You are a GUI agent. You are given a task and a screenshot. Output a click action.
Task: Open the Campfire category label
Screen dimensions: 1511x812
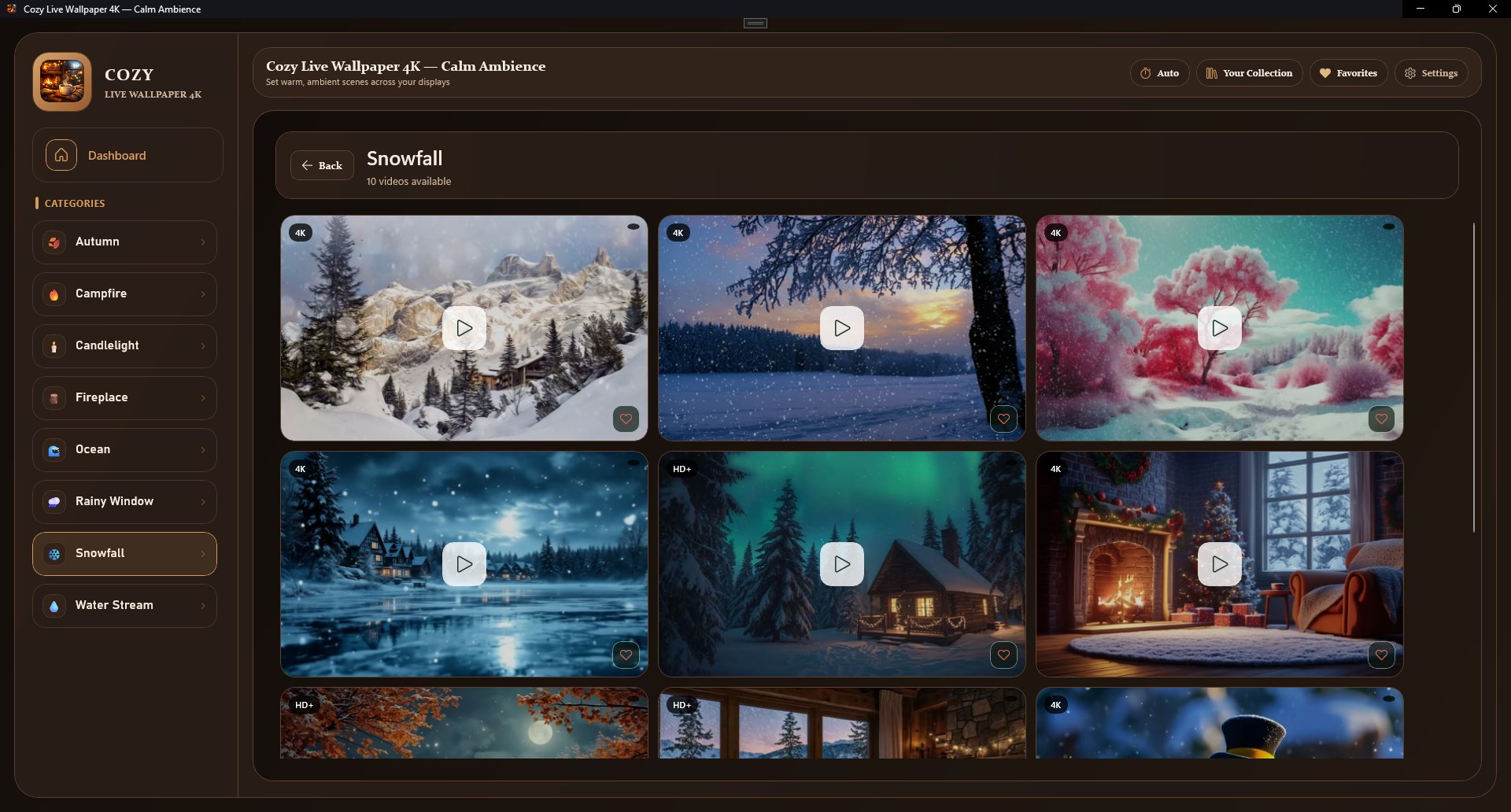101,293
